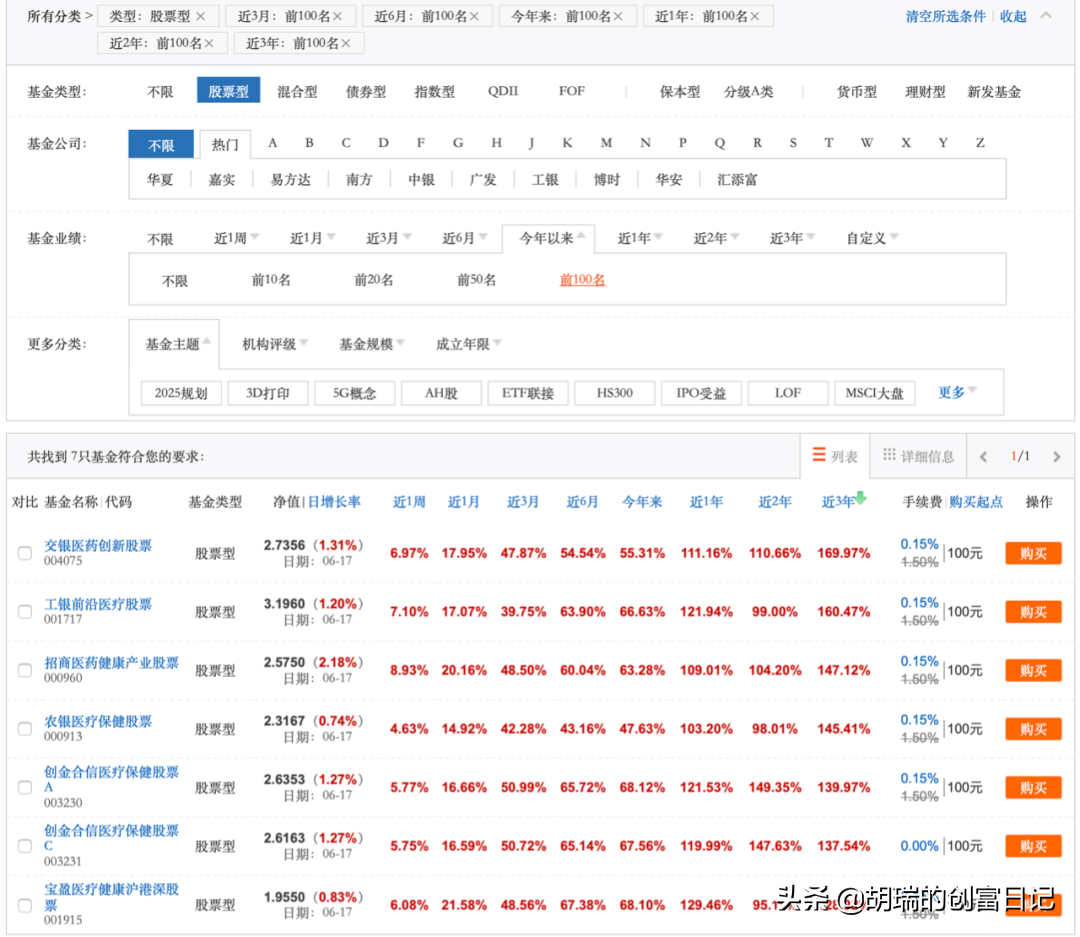
Task: Click 清空所选条件 to clear filters
Action: (x=946, y=16)
